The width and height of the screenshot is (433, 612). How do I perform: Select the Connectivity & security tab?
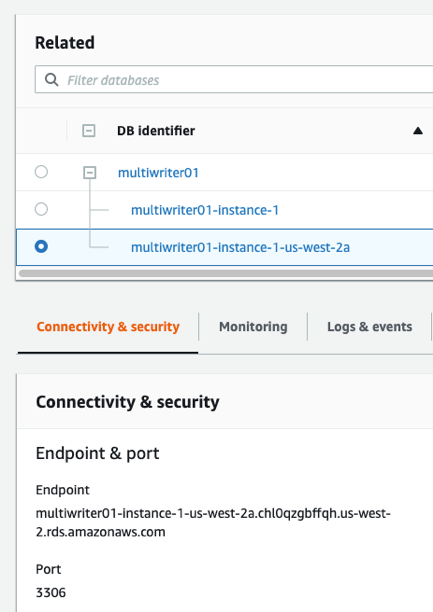(108, 327)
